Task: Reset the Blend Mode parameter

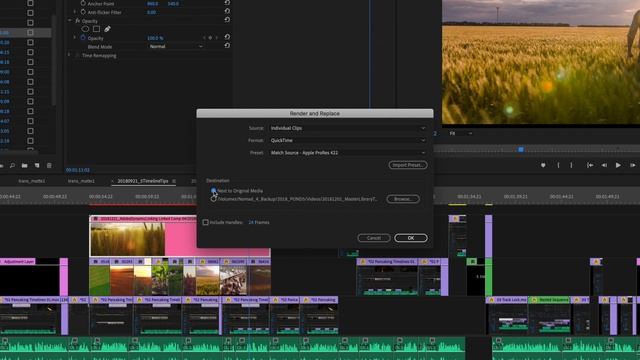Action: pyautogui.click(x=227, y=46)
